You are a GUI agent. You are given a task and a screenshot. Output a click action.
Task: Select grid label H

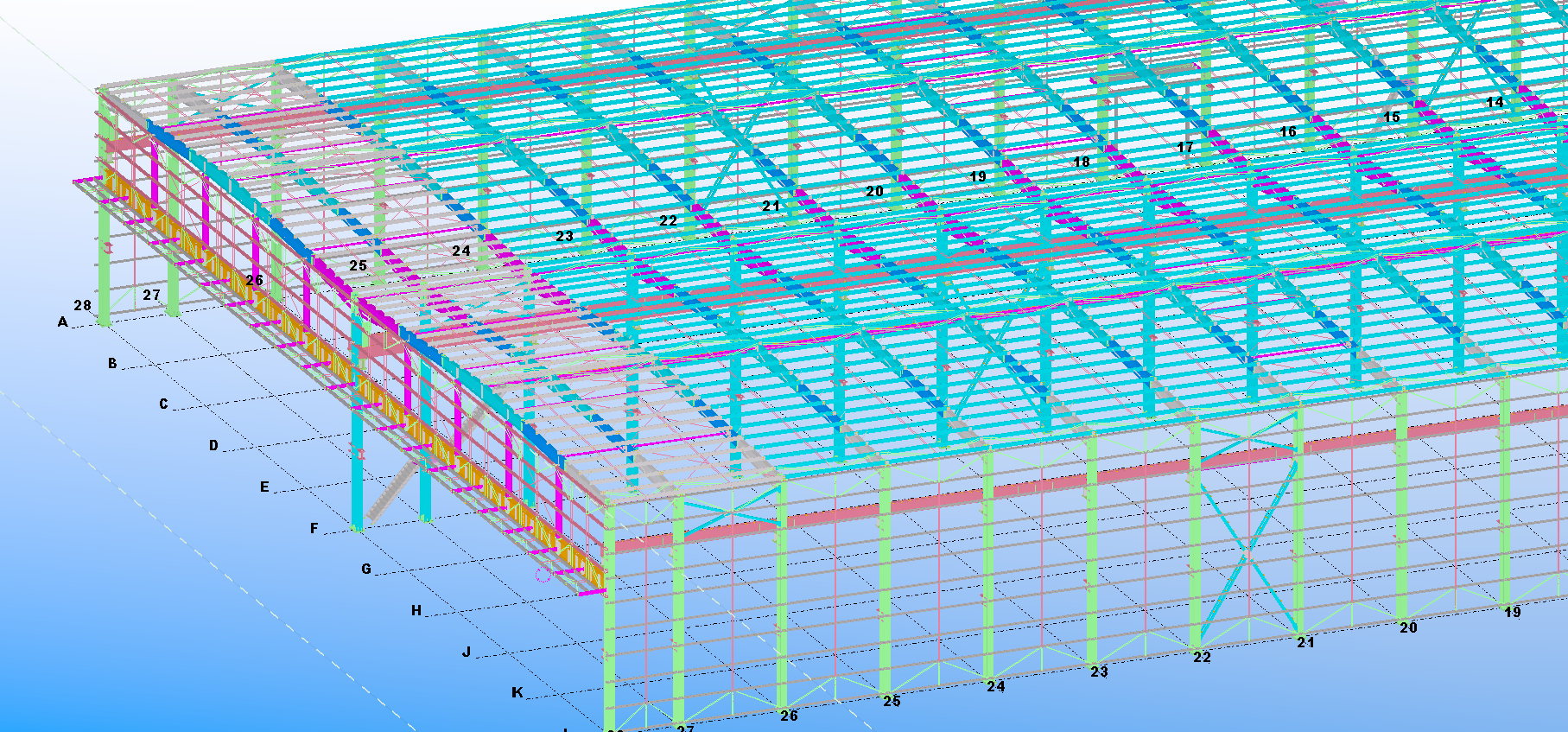(416, 611)
